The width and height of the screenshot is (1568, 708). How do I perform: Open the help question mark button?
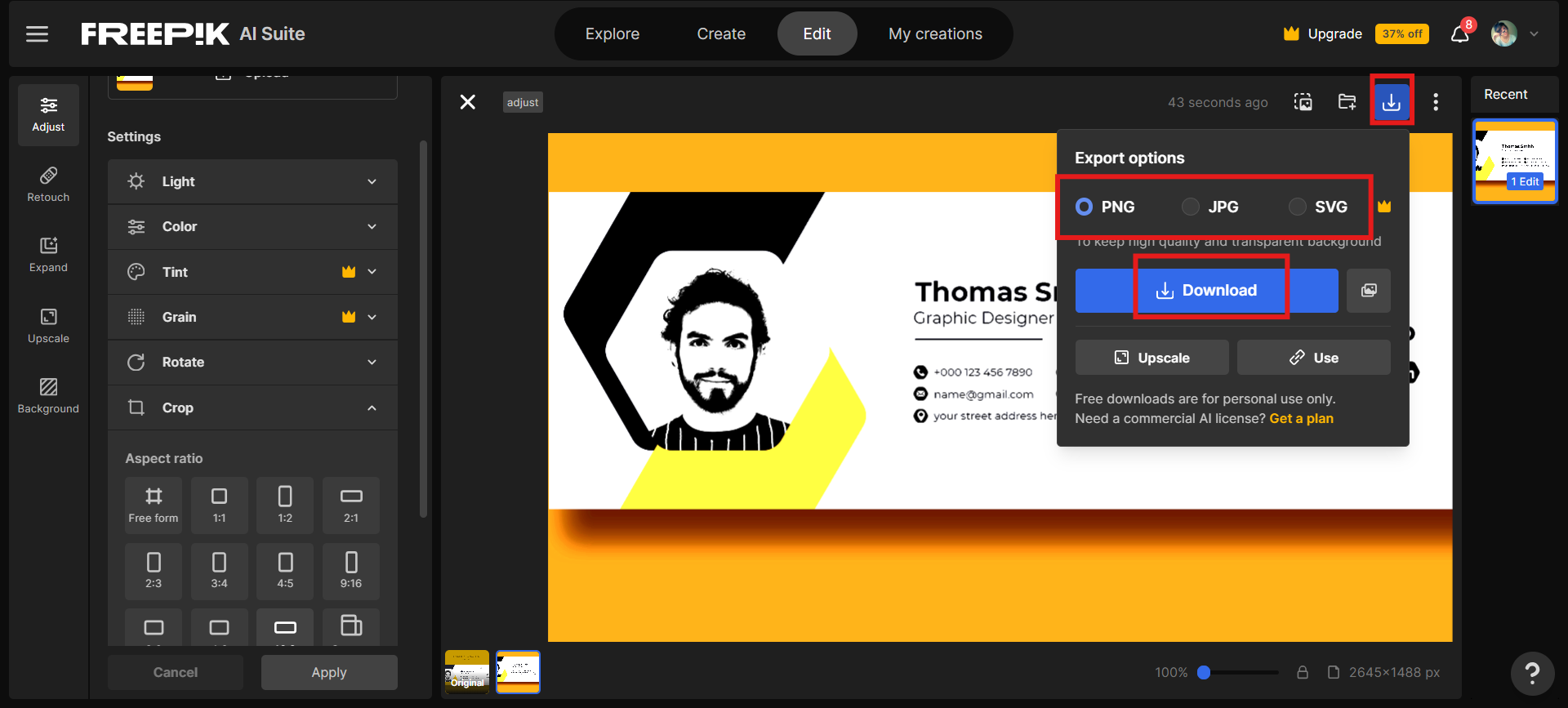1532,673
